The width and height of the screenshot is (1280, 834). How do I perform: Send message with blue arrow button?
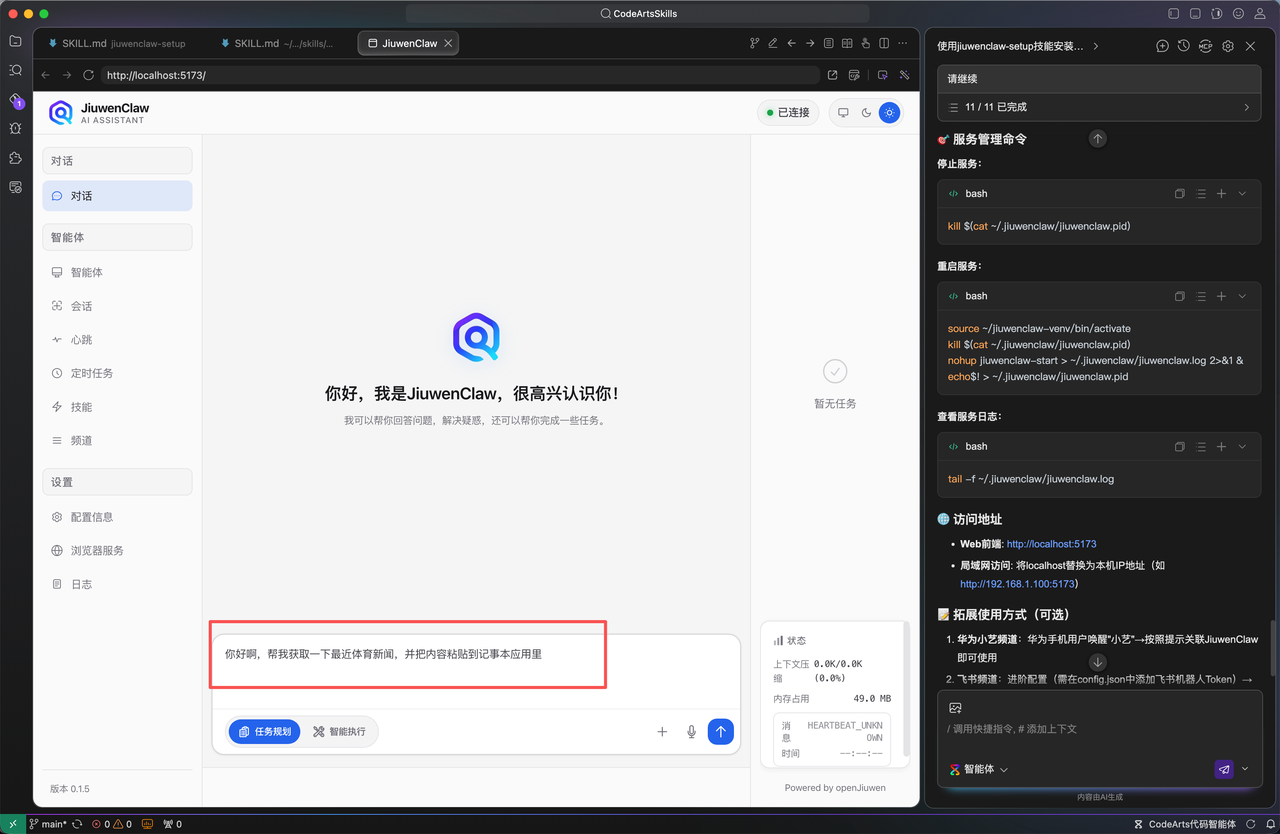point(720,732)
